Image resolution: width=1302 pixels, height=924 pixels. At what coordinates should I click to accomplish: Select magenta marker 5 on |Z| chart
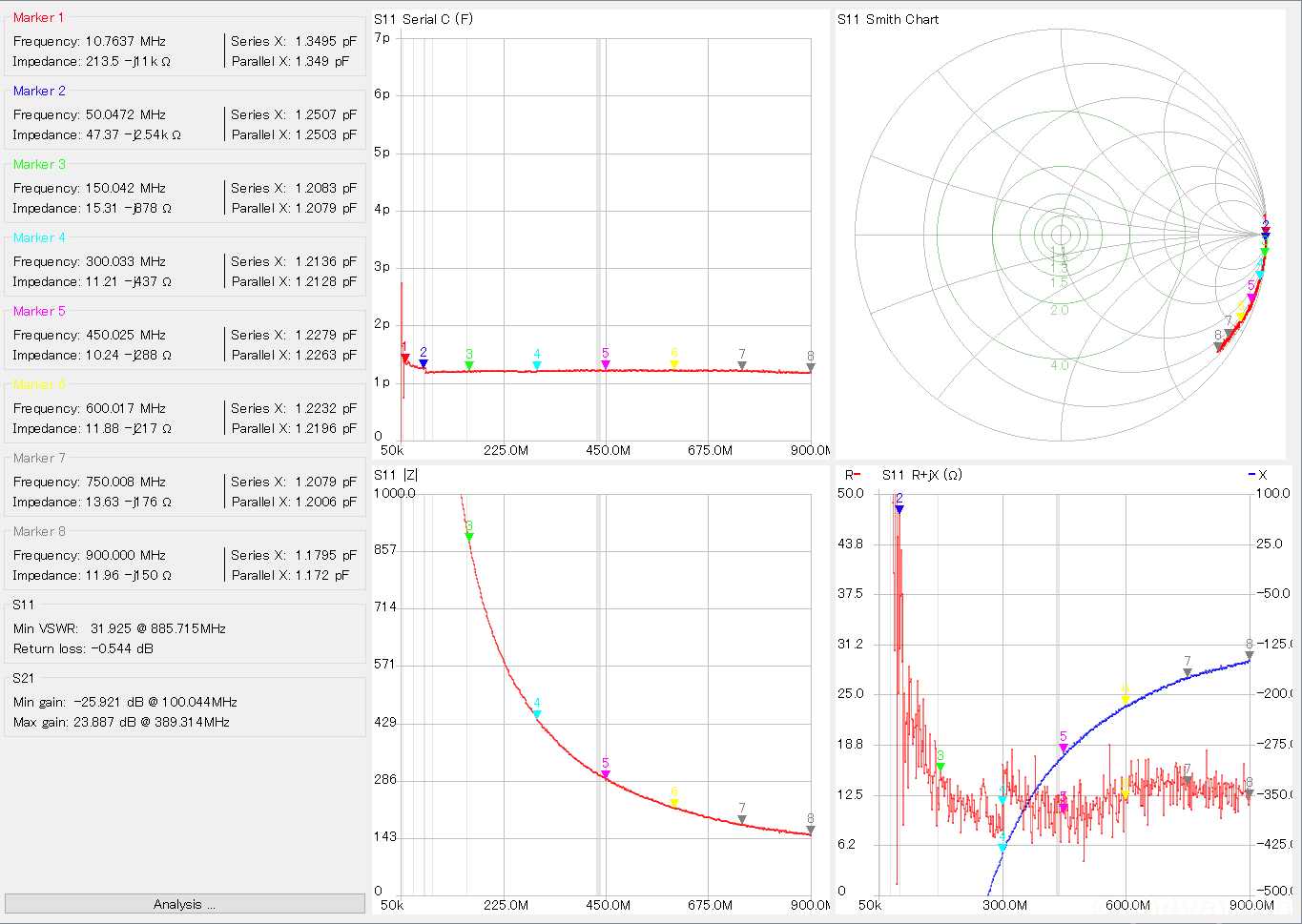click(x=606, y=774)
